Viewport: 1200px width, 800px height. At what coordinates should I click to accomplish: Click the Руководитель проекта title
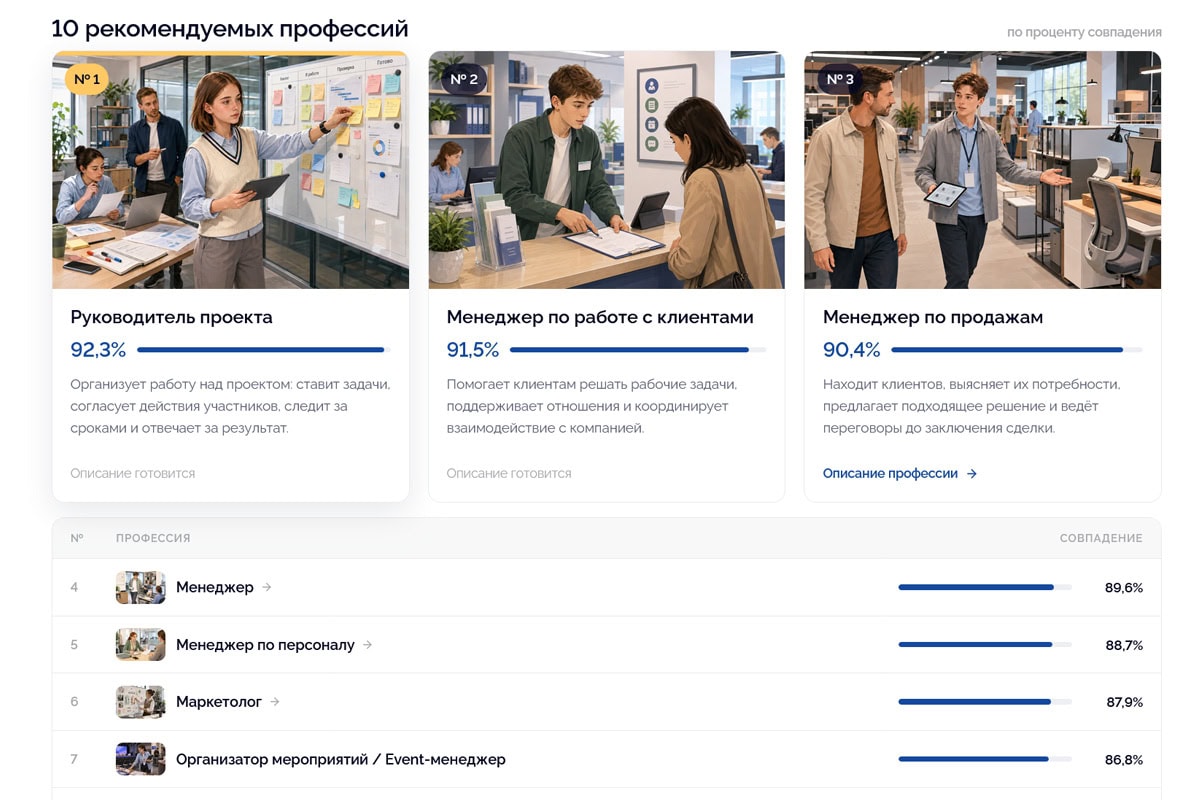pos(171,317)
